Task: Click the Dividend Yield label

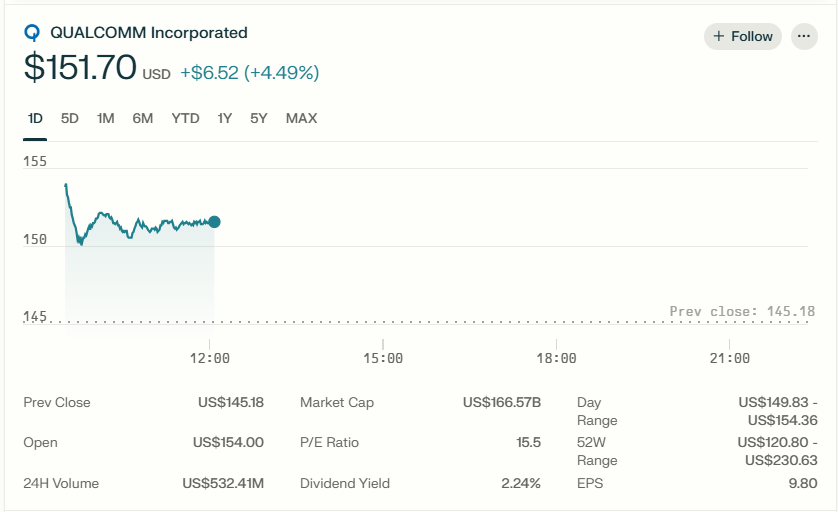Action: [345, 483]
